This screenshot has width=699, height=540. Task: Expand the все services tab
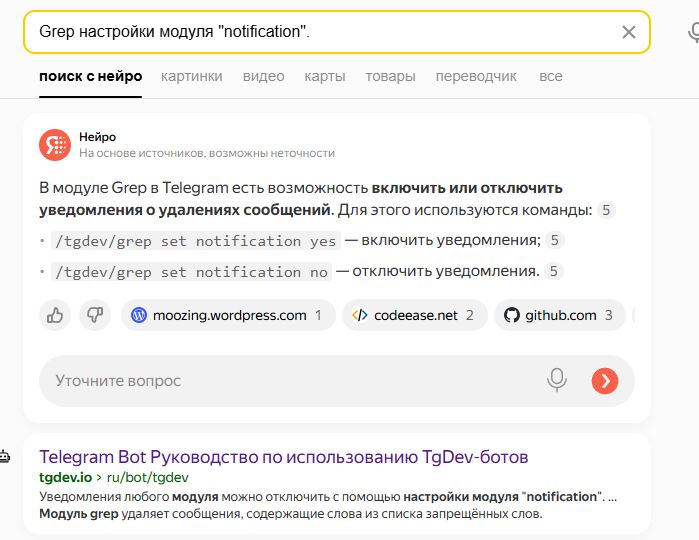coord(550,76)
